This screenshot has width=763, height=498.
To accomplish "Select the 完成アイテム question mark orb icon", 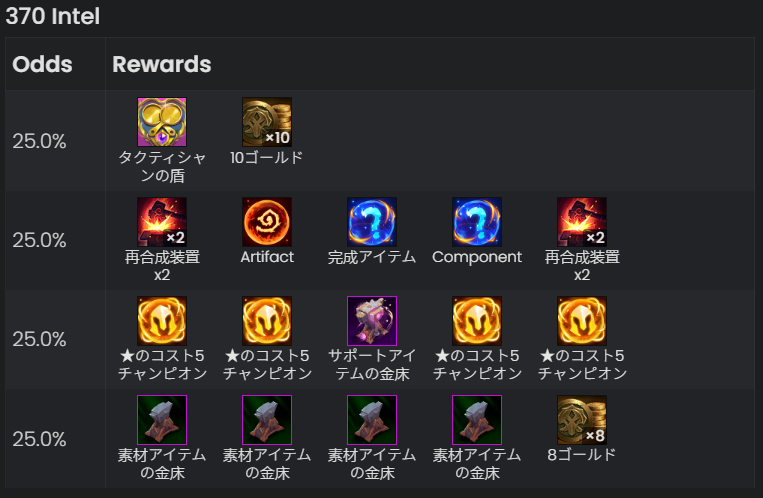I will click(372, 221).
